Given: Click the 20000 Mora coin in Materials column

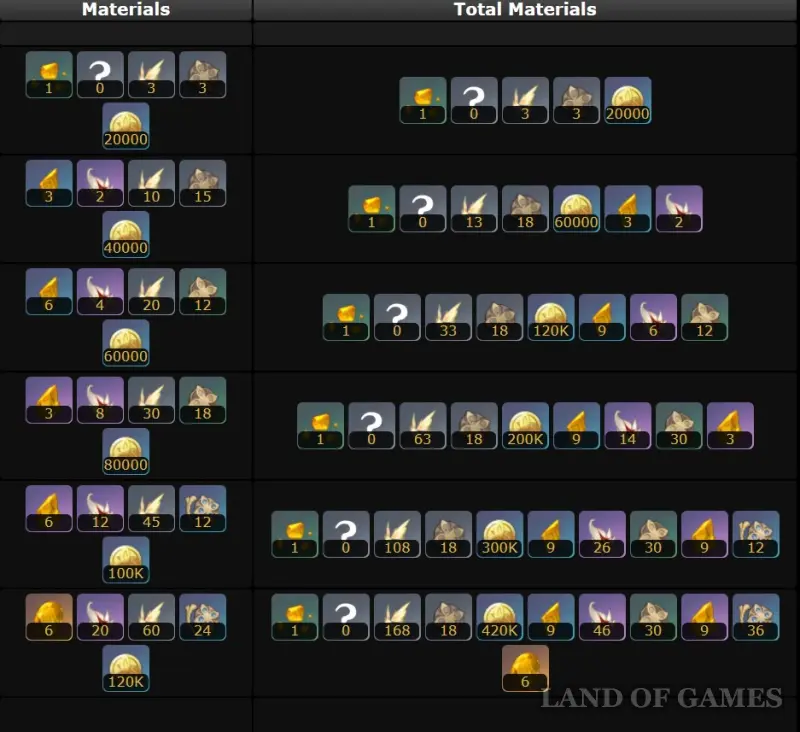Looking at the screenshot, I should pos(126,126).
